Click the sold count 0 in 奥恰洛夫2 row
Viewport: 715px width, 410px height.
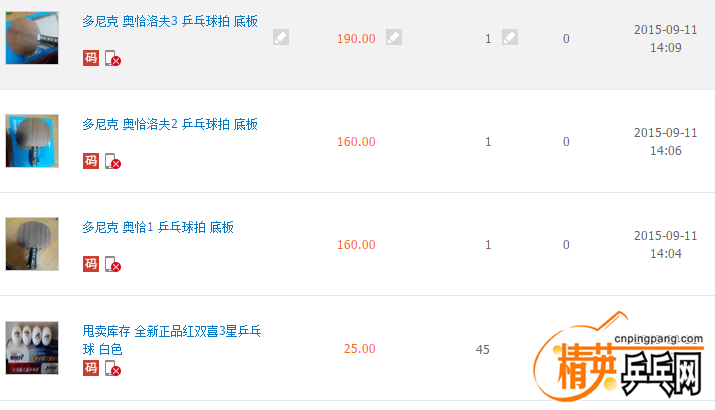click(x=566, y=142)
